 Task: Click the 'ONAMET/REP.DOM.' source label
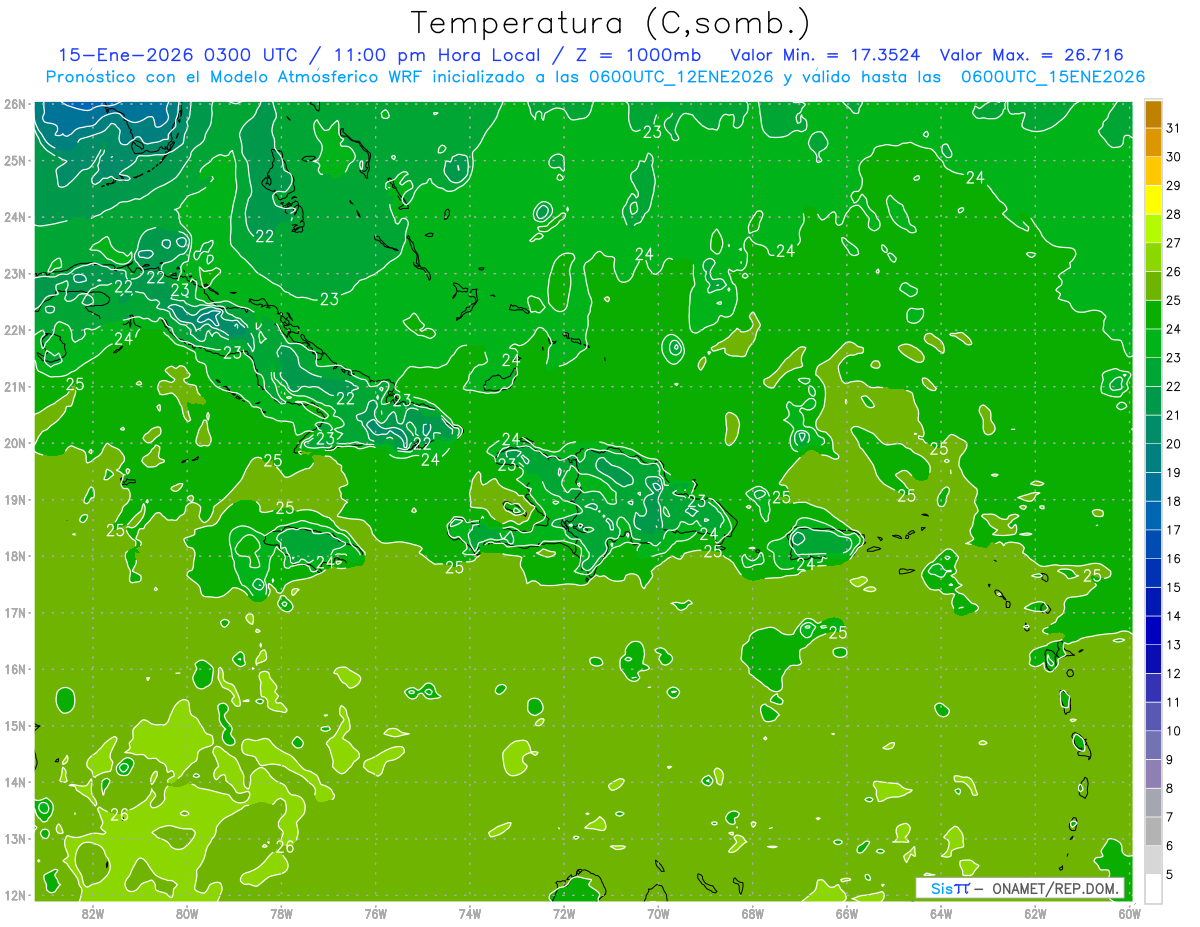point(1054,888)
